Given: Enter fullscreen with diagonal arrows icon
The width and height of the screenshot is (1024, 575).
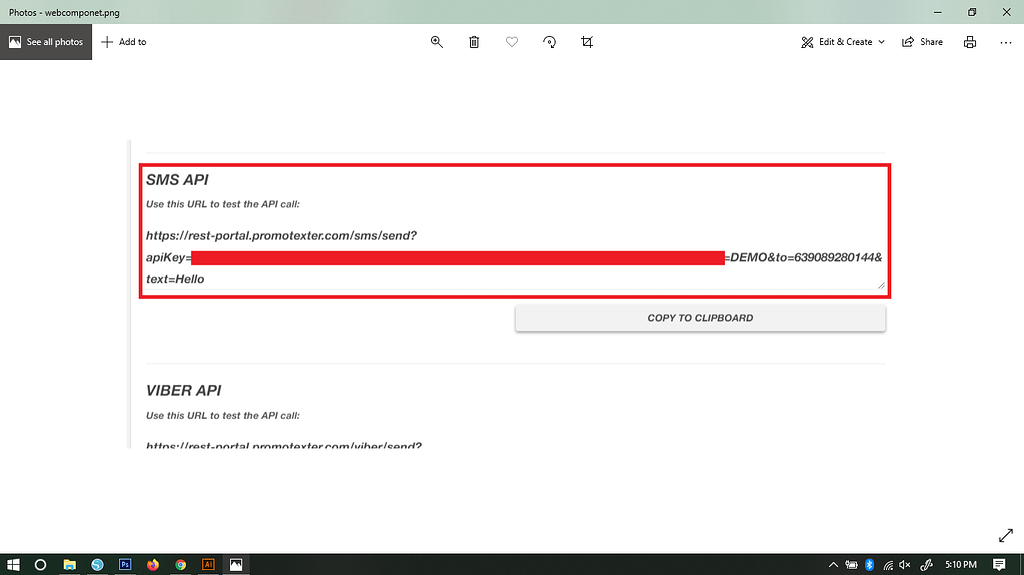Looking at the screenshot, I should (1006, 536).
